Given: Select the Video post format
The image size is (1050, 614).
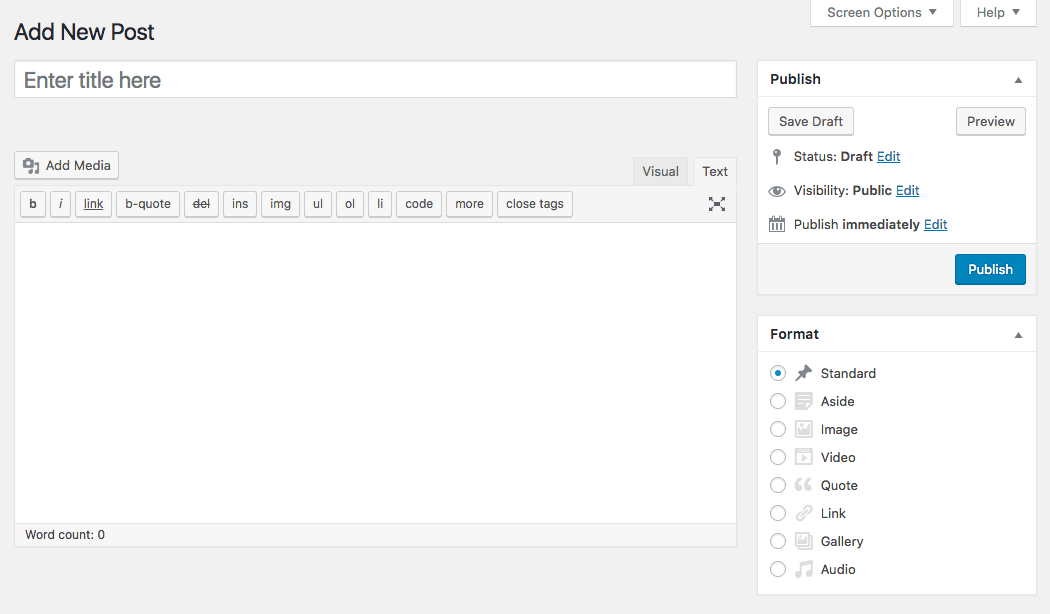Looking at the screenshot, I should coord(778,457).
